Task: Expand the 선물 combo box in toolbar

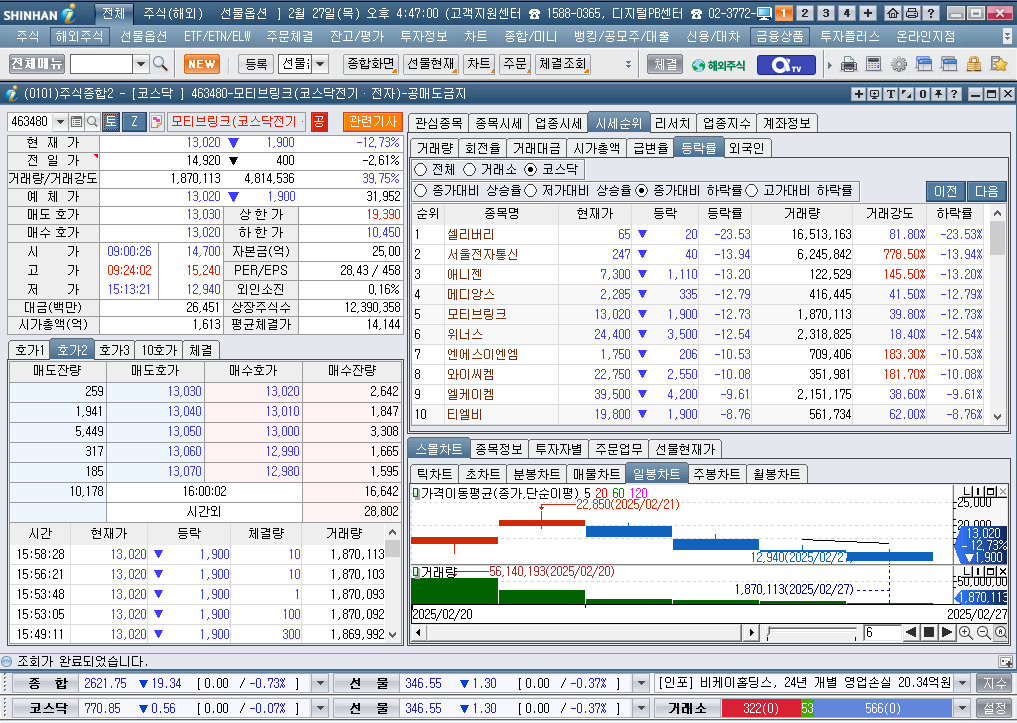Action: (320, 64)
